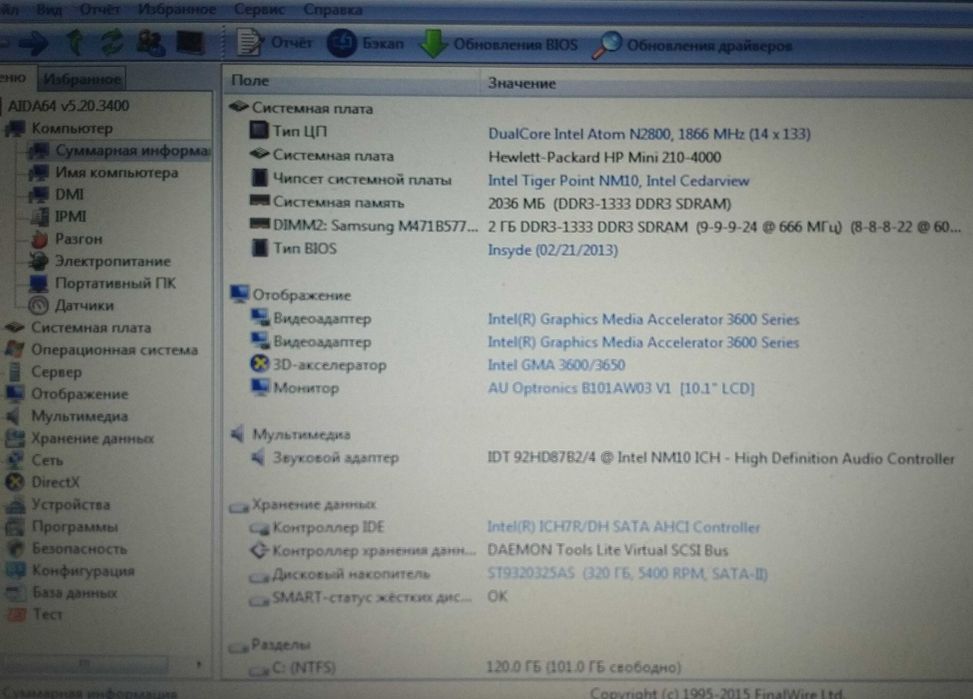This screenshot has width=973, height=699.
Task: Click the monitor toolbar icon
Action: tap(190, 42)
